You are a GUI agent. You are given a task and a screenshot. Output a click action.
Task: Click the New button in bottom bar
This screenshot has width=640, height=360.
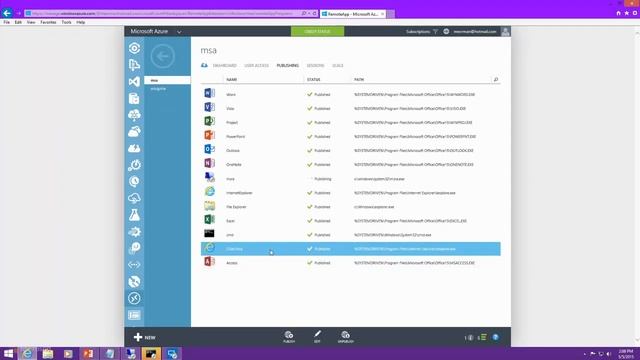pos(144,337)
